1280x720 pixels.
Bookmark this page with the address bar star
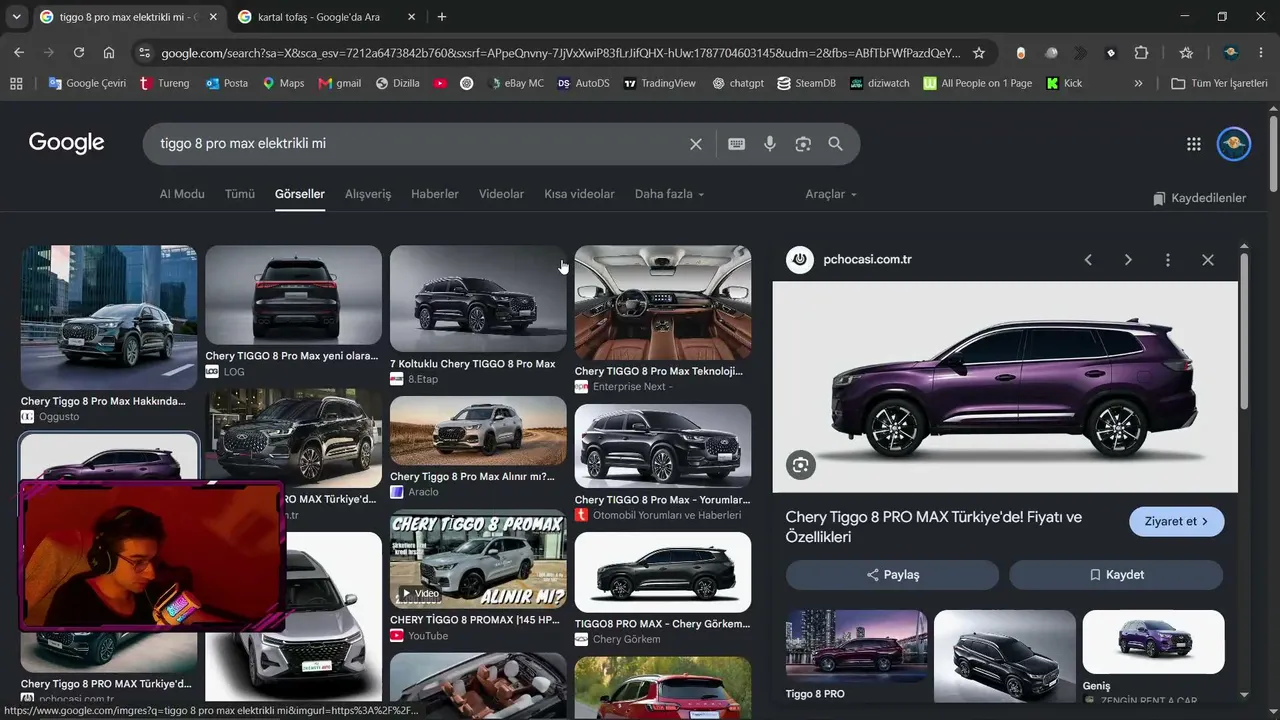point(979,53)
